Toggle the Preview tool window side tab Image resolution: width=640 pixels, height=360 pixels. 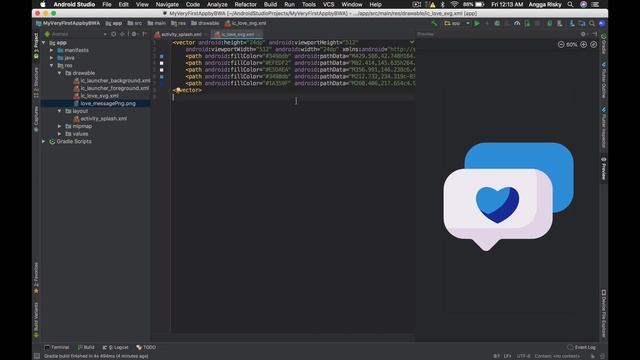[x=604, y=168]
